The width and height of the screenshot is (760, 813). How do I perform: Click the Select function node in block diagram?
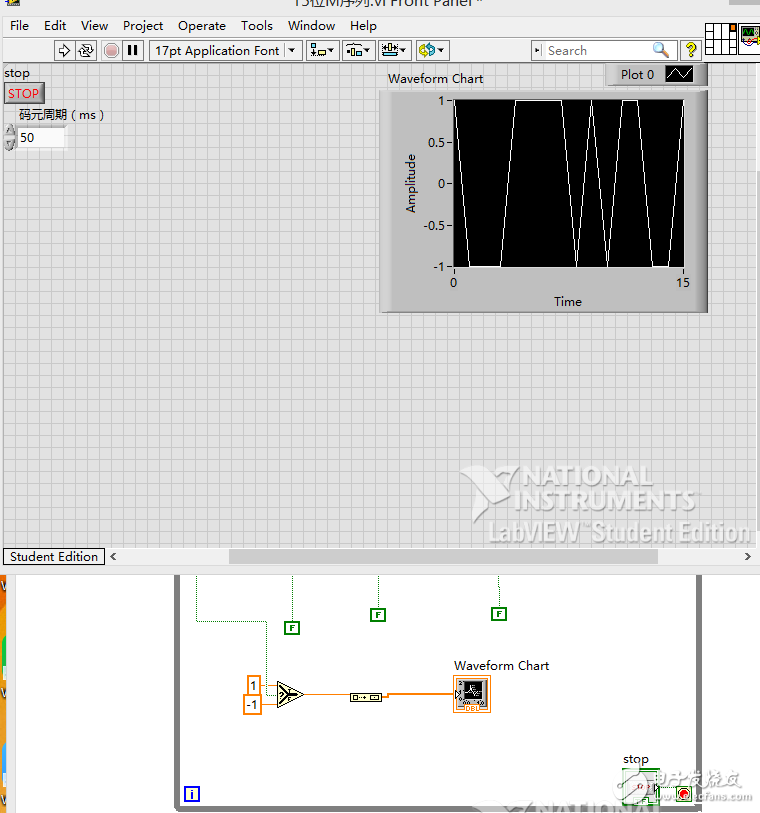290,694
